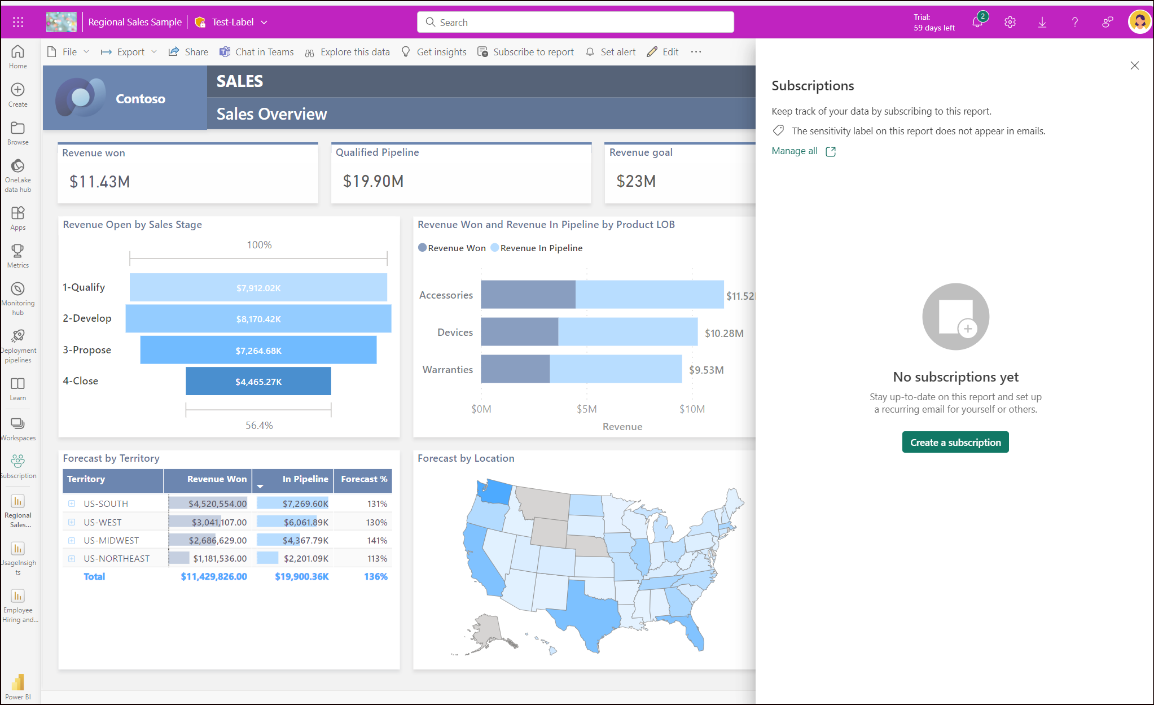Open Learn in the left sidebar
The width and height of the screenshot is (1154, 705).
(x=18, y=389)
